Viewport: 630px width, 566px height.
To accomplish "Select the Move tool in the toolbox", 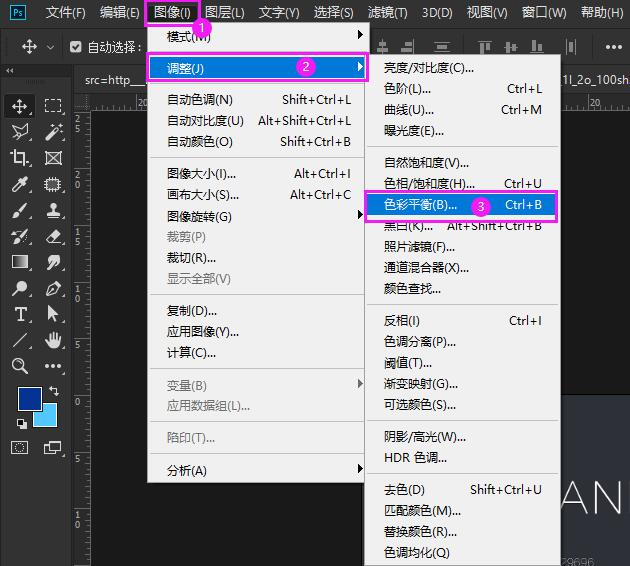I will 19,106.
